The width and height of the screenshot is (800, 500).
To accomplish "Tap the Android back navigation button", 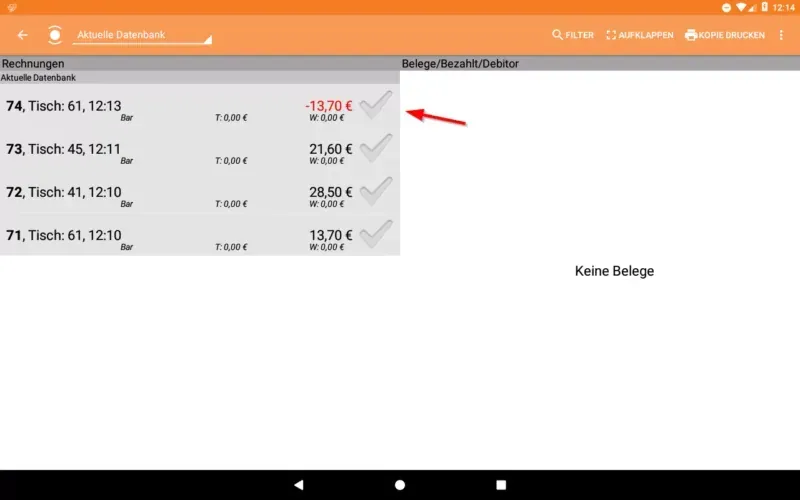I will tap(299, 485).
